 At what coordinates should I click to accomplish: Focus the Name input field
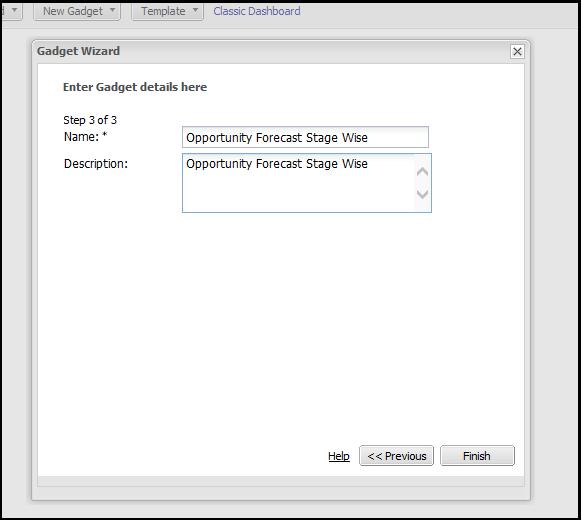pos(305,137)
